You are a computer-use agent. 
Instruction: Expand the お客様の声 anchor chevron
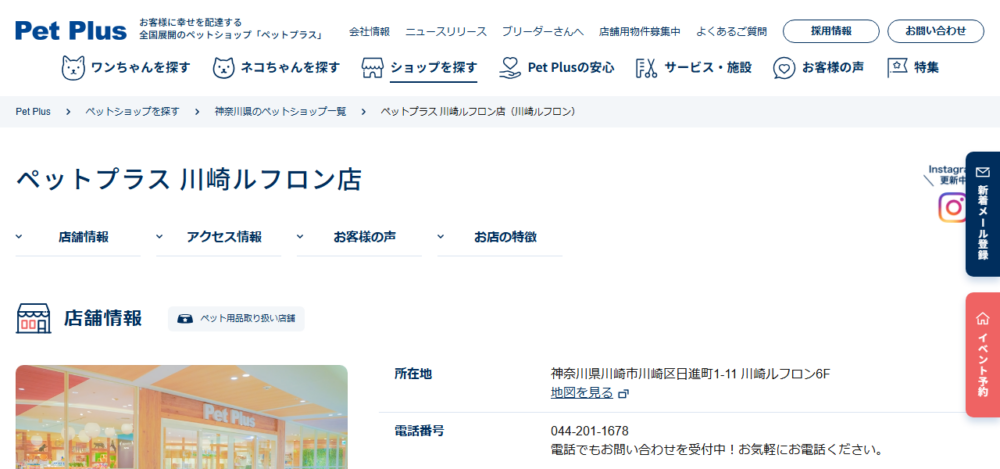(300, 237)
